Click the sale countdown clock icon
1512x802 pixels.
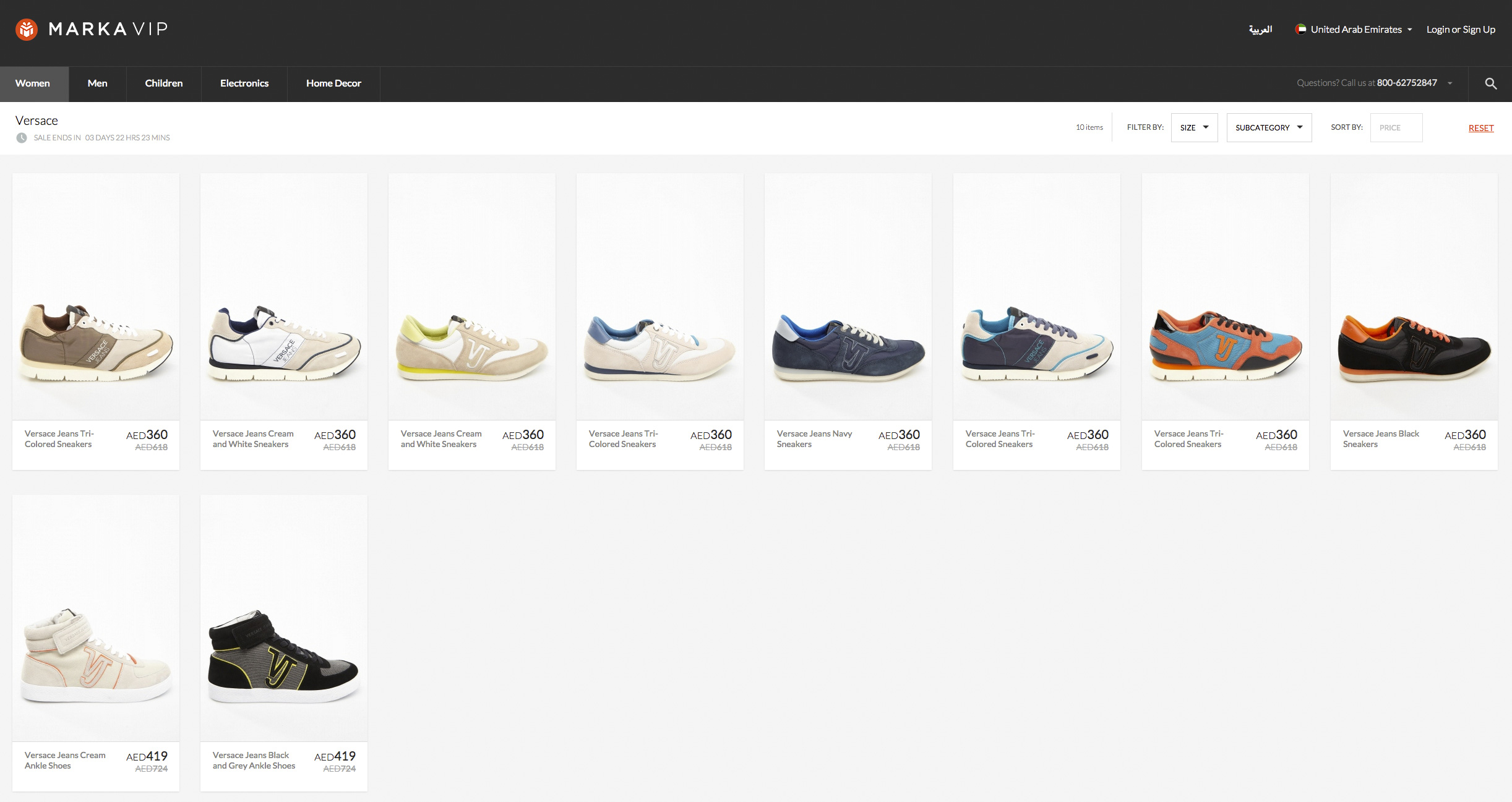point(22,138)
